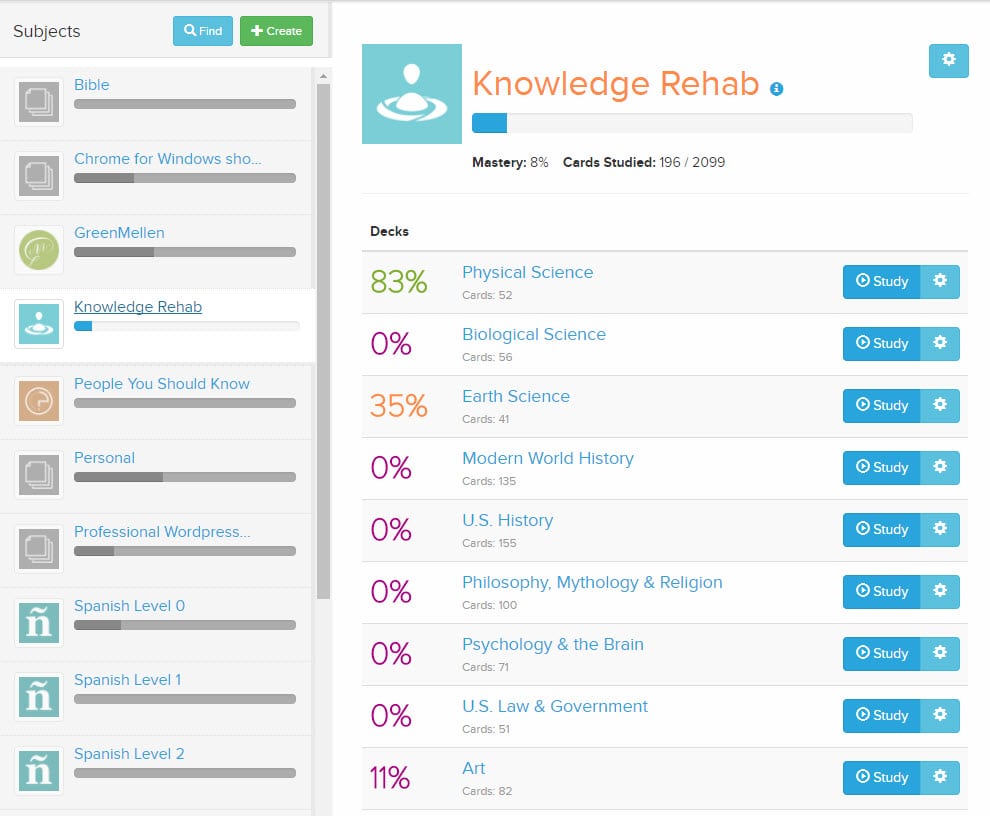Click the Bible subject deck icon
This screenshot has height=816, width=990.
pos(39,102)
